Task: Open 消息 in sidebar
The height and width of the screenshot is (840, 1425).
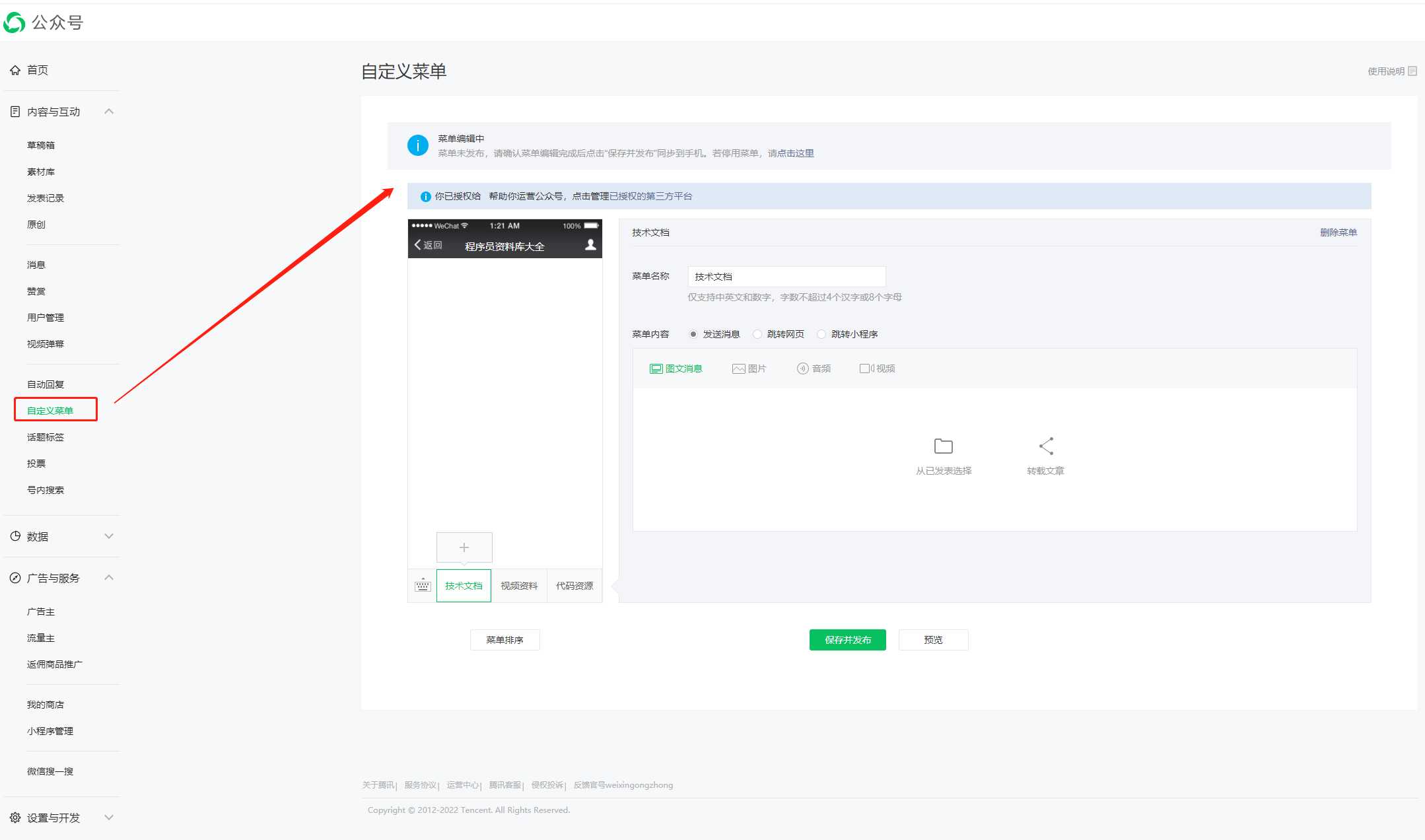Action: click(x=36, y=265)
